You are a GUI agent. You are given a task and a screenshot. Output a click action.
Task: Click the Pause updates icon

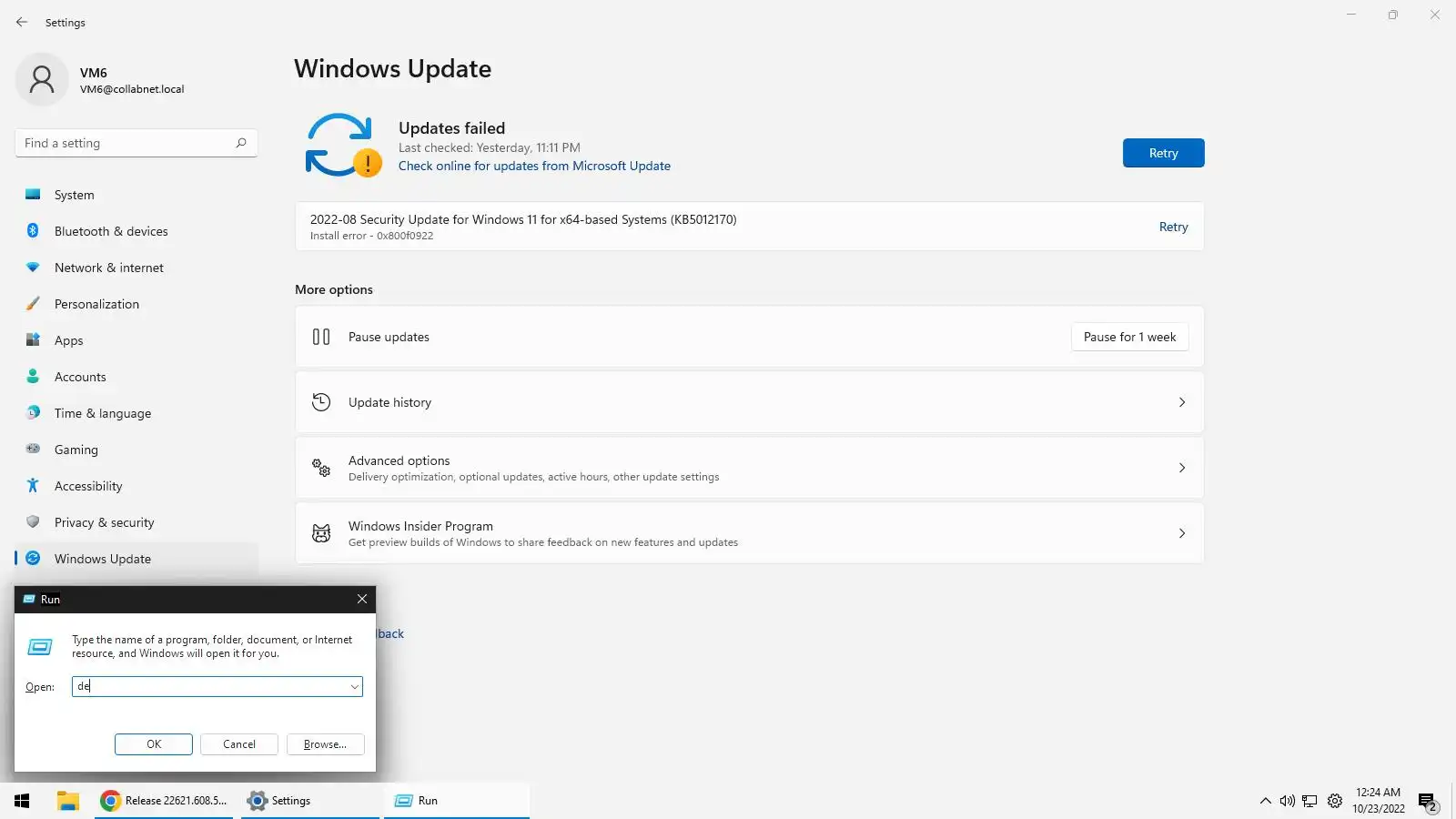tap(321, 337)
